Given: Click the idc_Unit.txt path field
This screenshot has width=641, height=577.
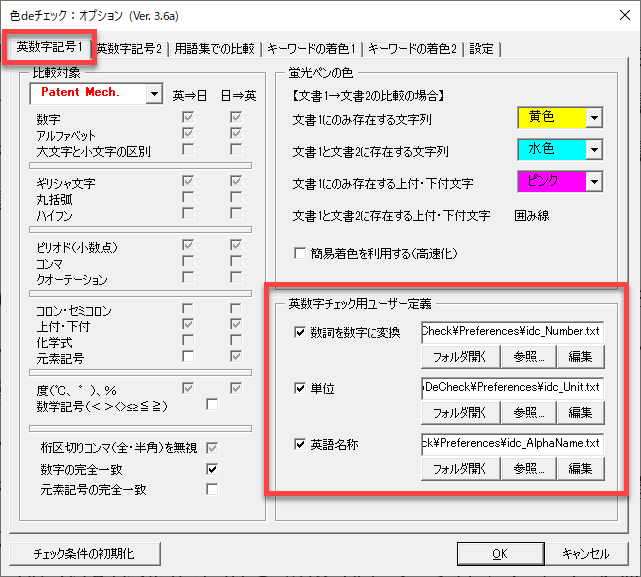Looking at the screenshot, I should 513,387.
